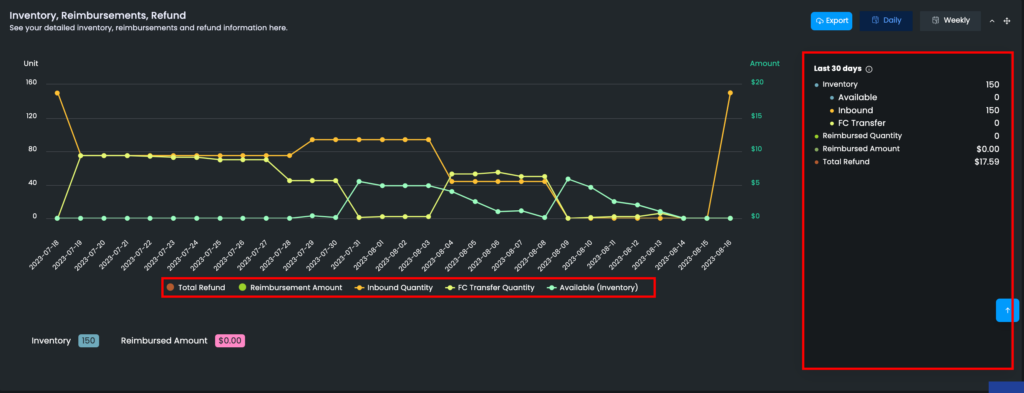This screenshot has height=393, width=1024.
Task: Click the Inventory row in Last 30 days panel
Action: coord(906,84)
